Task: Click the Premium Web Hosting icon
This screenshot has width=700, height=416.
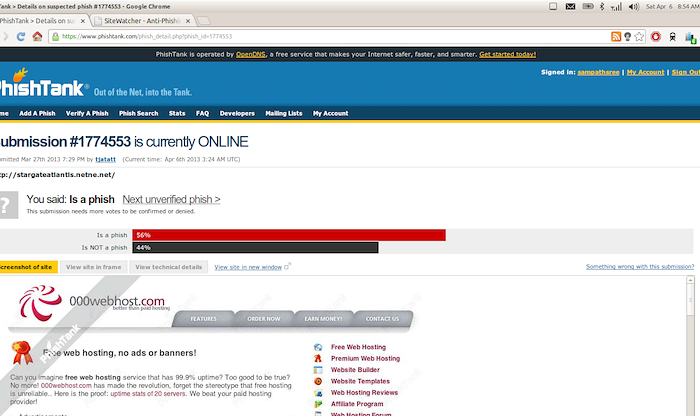Action: (x=318, y=358)
